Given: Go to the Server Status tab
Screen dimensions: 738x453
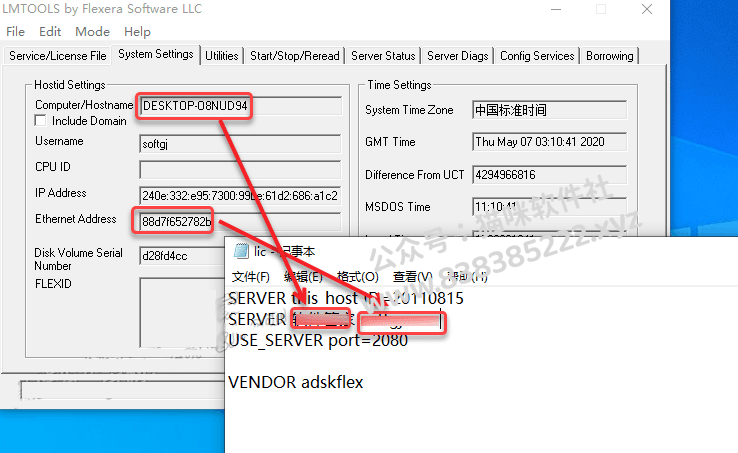Looking at the screenshot, I should (x=383, y=56).
